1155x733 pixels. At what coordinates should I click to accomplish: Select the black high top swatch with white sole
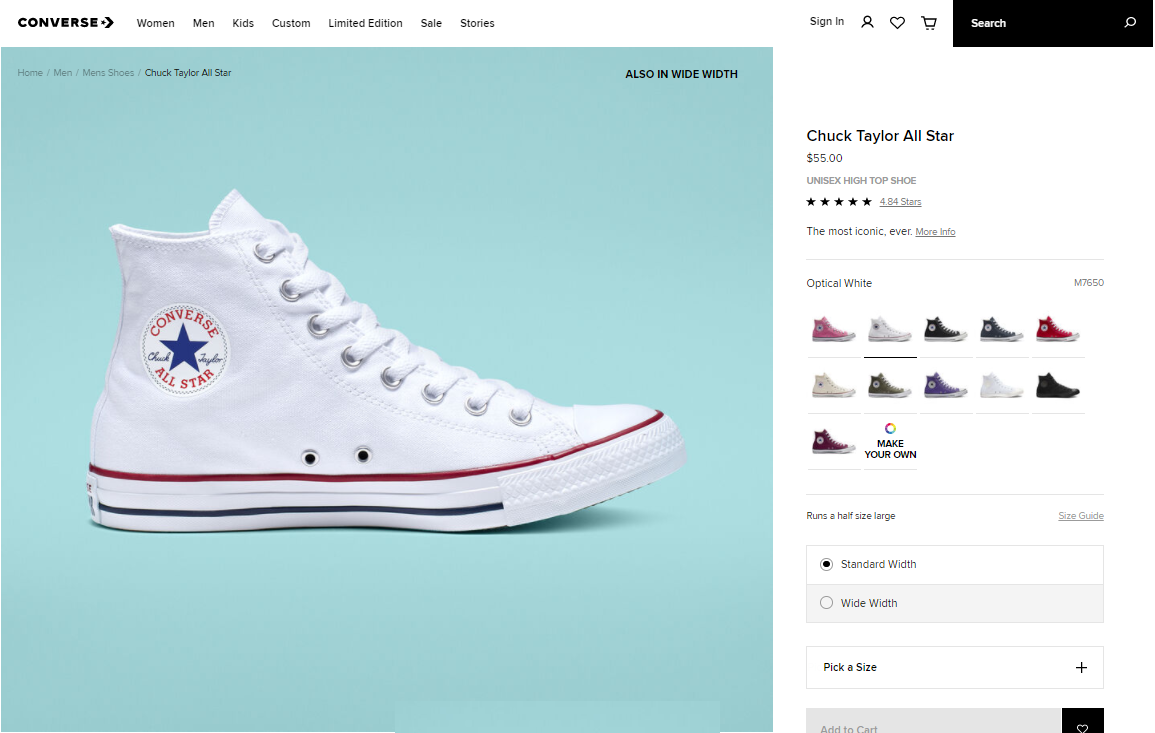[946, 329]
